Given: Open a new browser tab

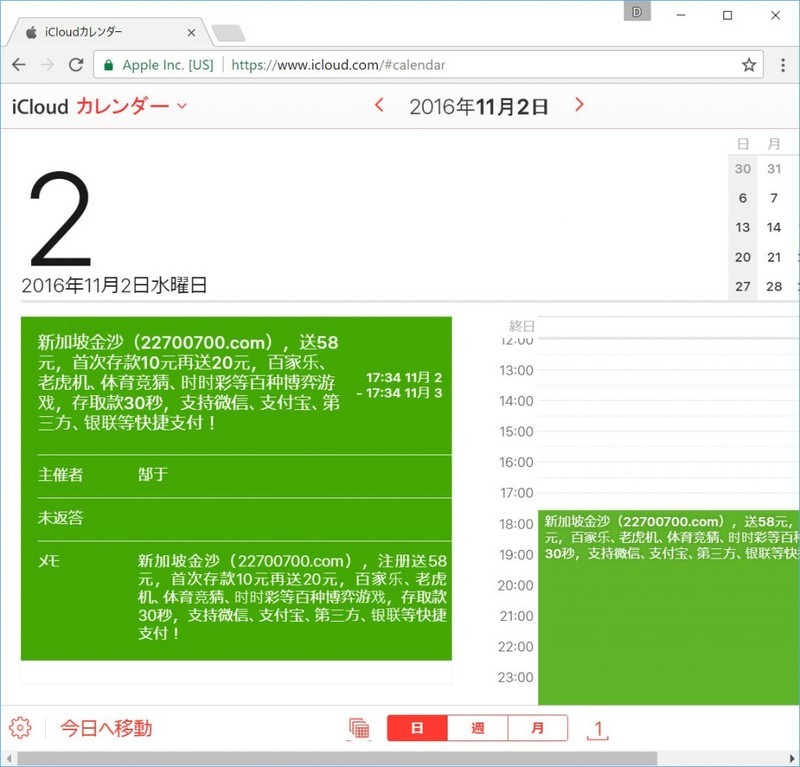Looking at the screenshot, I should point(228,33).
